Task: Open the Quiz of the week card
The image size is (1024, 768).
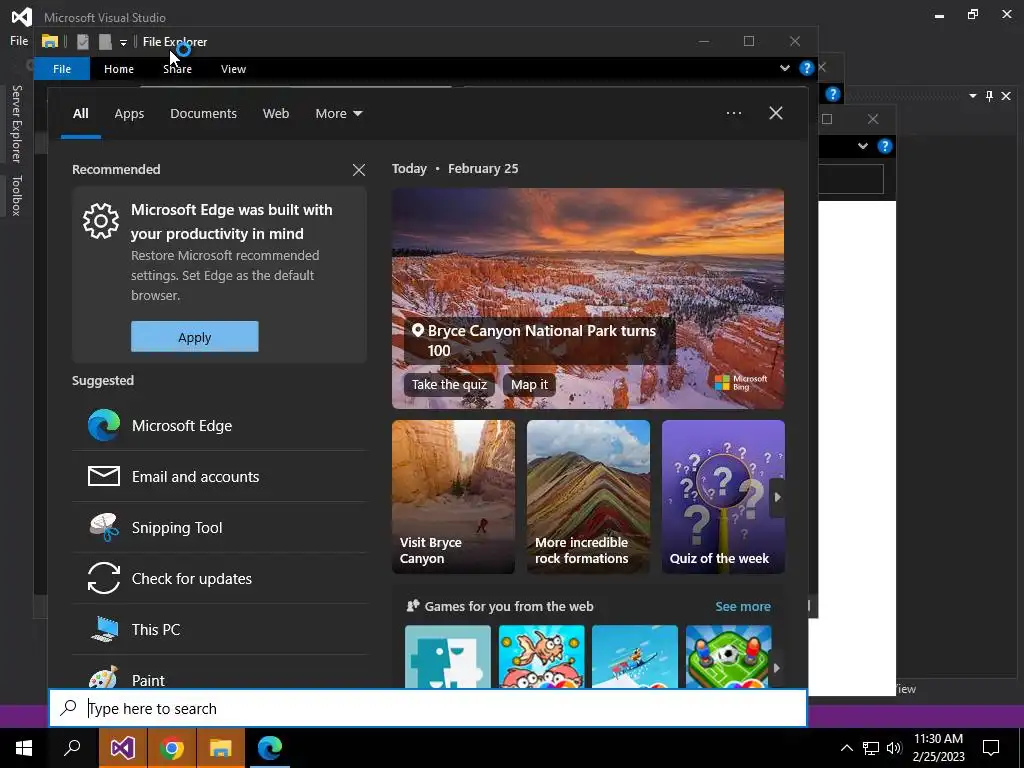Action: pyautogui.click(x=723, y=497)
